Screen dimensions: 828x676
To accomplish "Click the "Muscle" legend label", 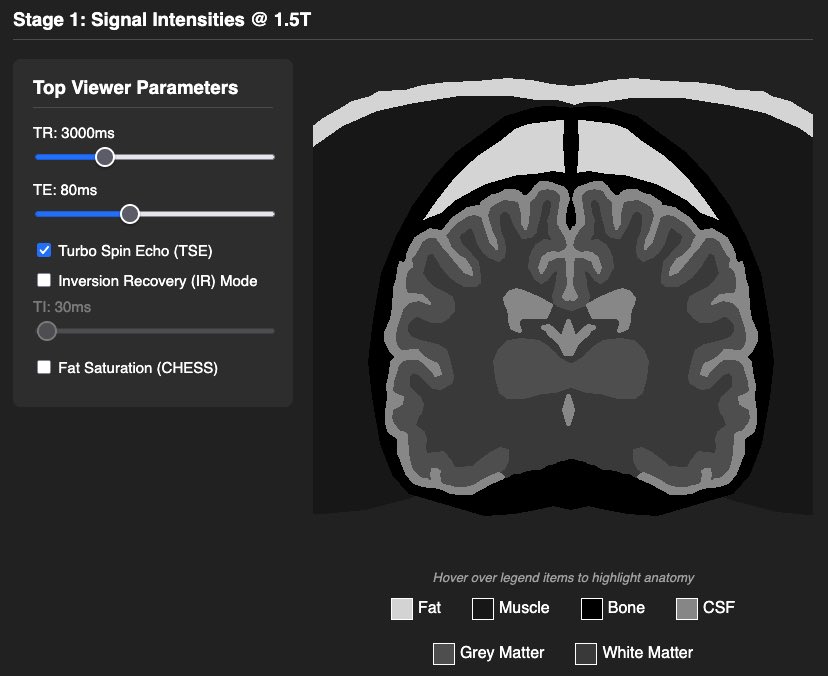I will 524,608.
